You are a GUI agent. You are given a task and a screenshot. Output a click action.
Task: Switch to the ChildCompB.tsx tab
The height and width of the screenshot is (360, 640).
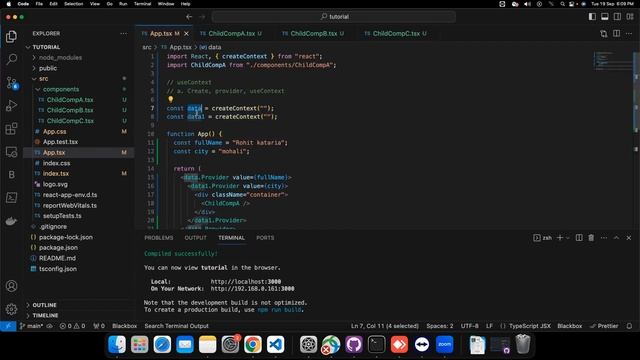coord(313,33)
